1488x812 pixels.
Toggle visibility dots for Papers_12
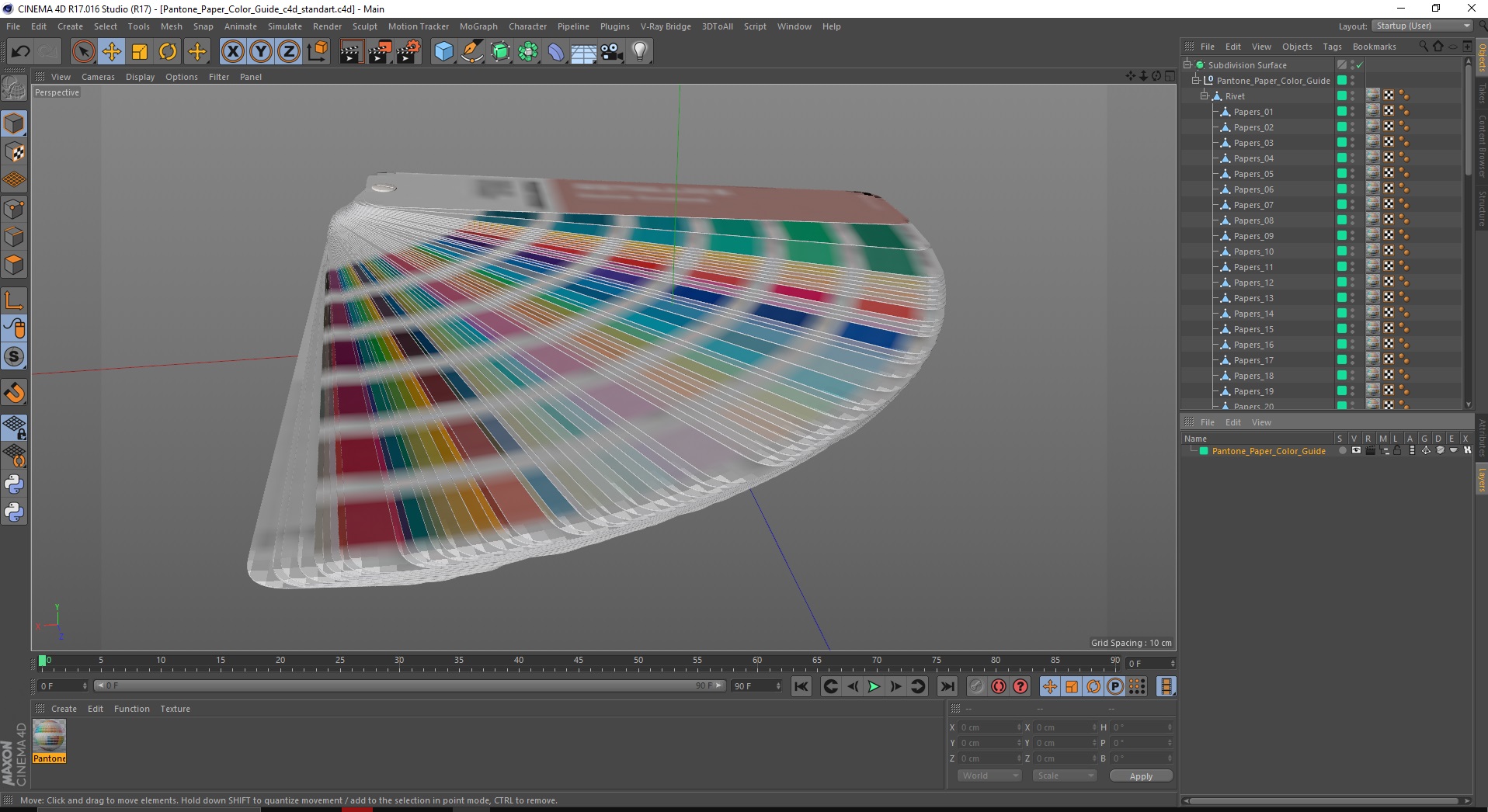tap(1353, 282)
